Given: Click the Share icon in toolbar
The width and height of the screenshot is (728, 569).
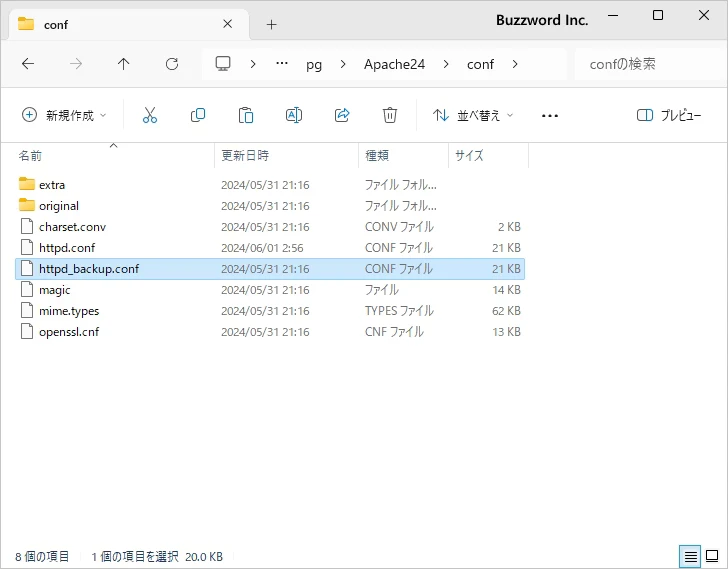Looking at the screenshot, I should 342,115.
